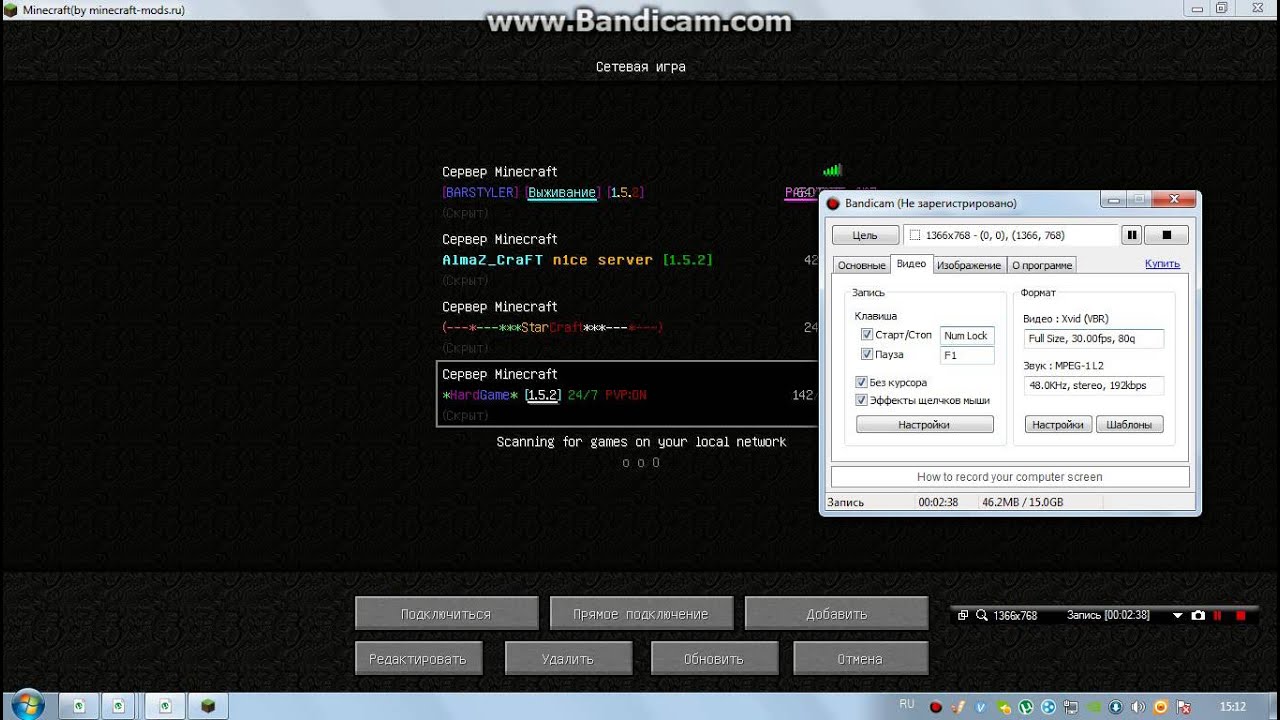This screenshot has width=1280, height=720.
Task: Open the Изображение tab
Action: coord(970,265)
